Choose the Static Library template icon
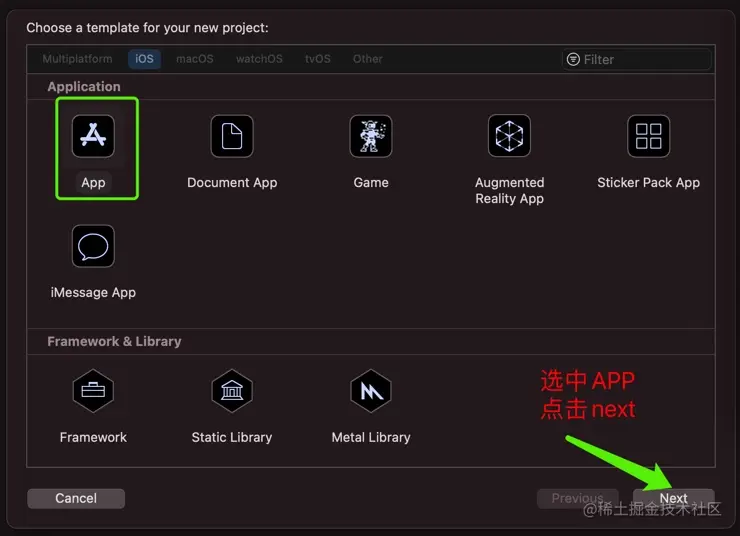740x536 pixels. [x=232, y=391]
